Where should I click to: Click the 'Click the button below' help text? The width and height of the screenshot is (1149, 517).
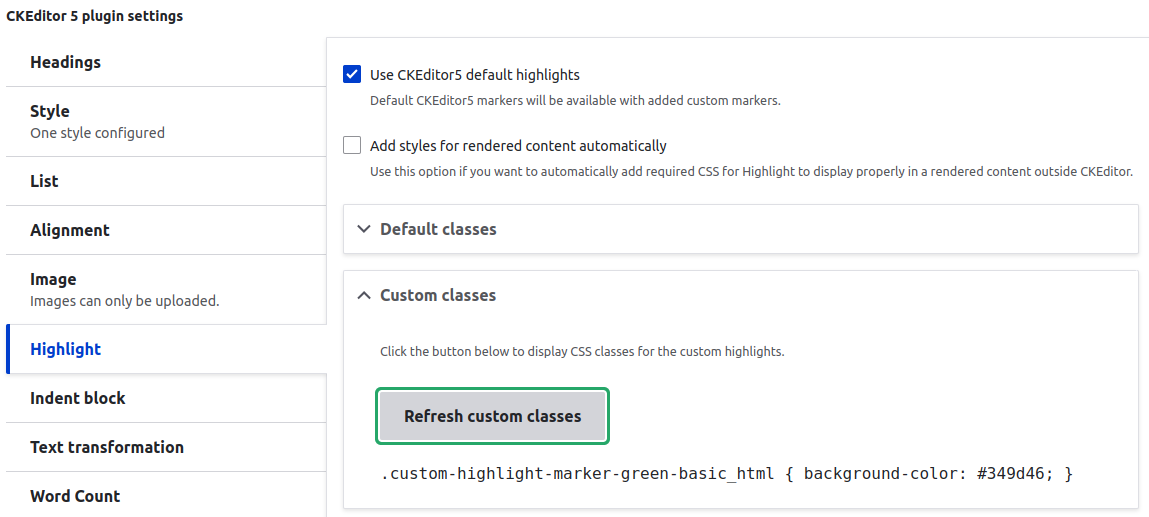click(582, 352)
